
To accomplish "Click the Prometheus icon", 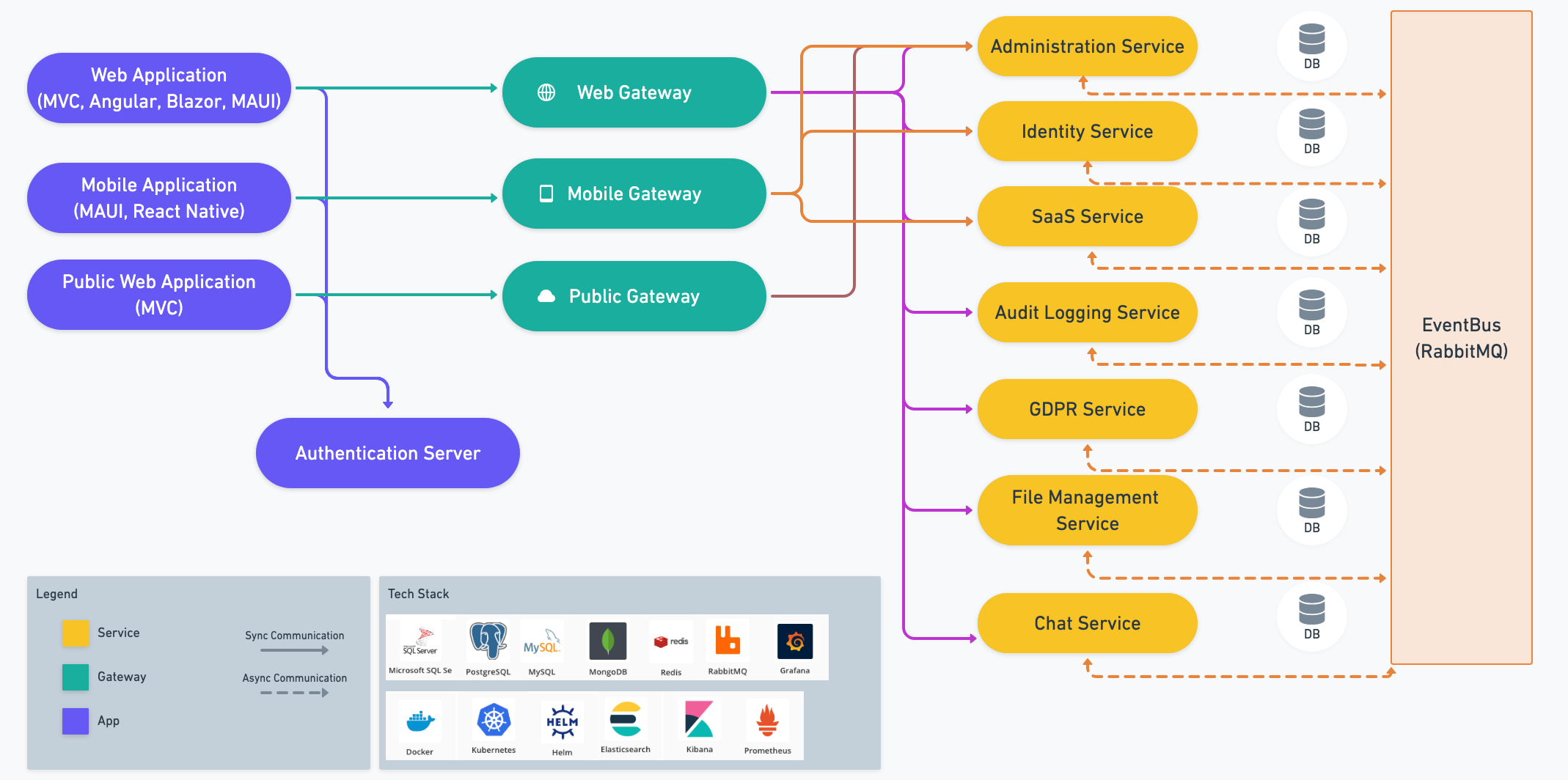I will coord(767,718).
